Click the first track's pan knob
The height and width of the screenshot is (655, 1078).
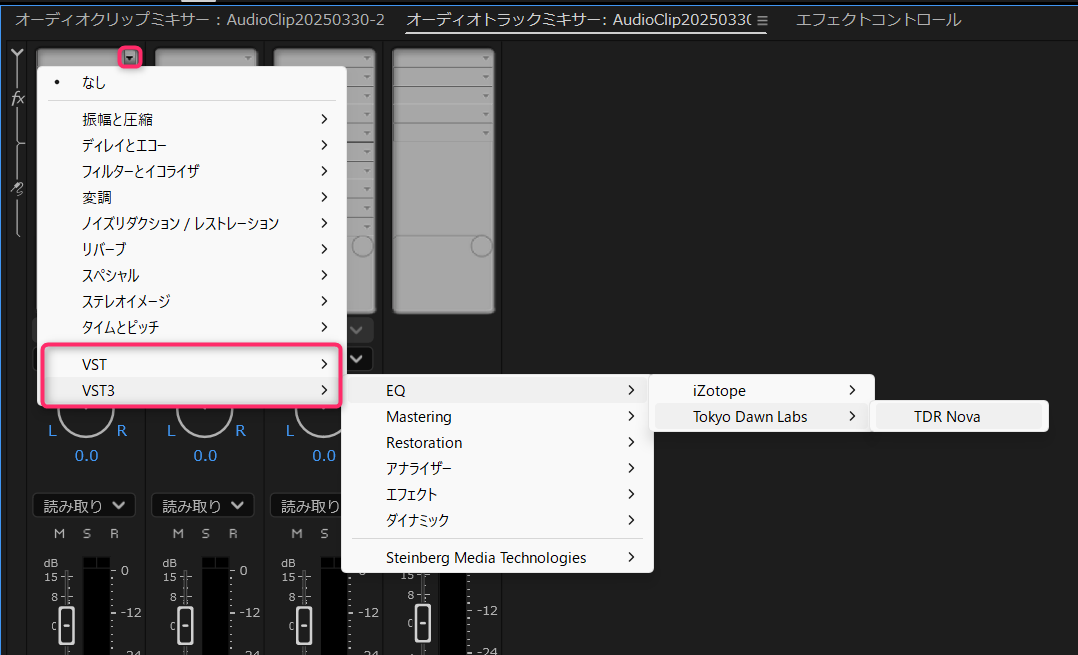click(x=86, y=418)
